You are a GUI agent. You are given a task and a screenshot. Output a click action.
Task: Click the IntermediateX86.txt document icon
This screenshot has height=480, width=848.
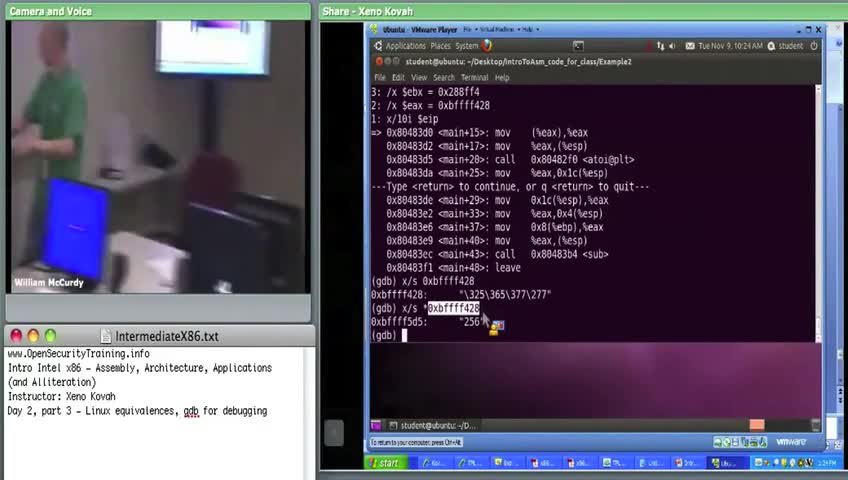[106, 336]
